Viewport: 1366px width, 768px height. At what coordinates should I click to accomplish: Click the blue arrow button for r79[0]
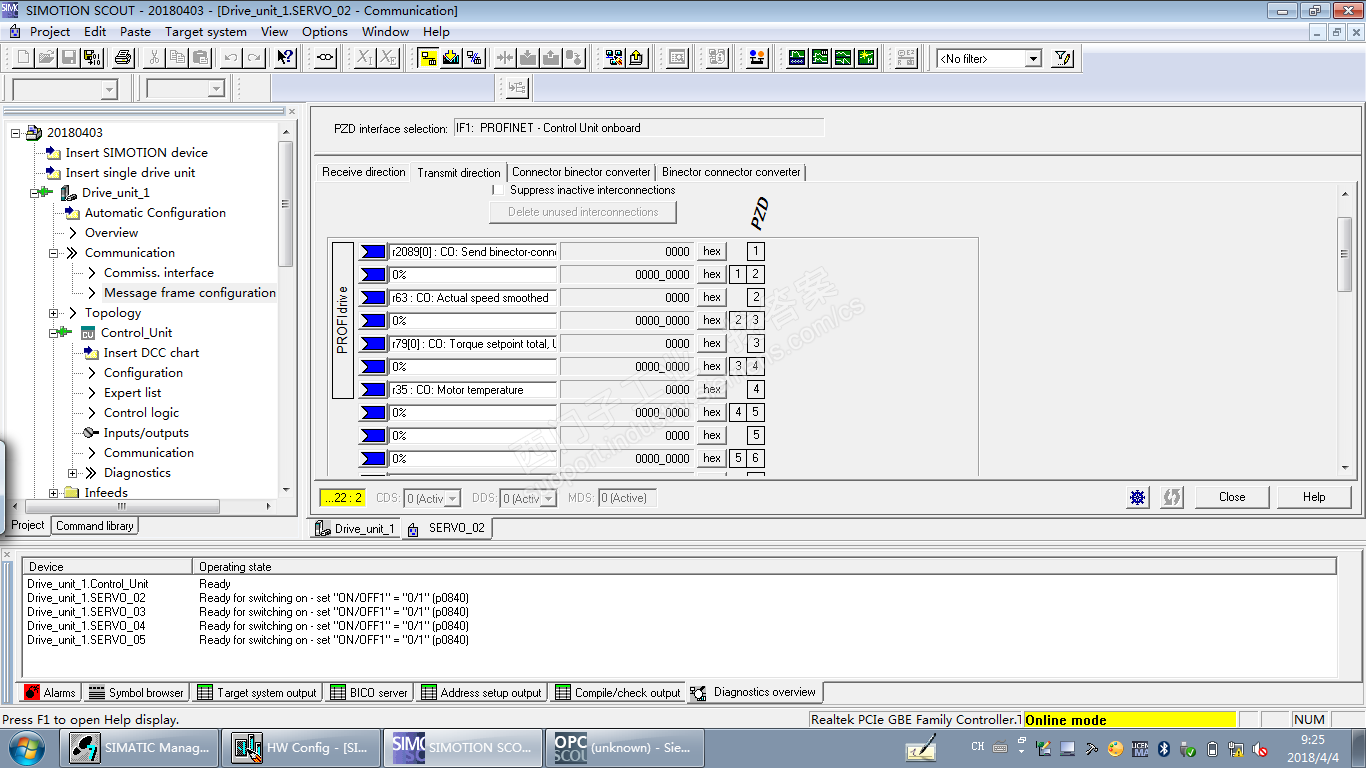coord(373,344)
